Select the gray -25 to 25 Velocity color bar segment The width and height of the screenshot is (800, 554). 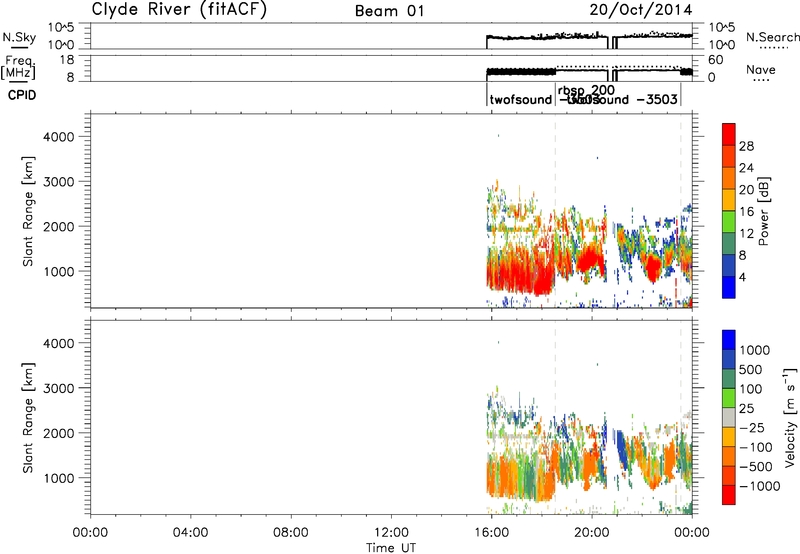point(729,417)
